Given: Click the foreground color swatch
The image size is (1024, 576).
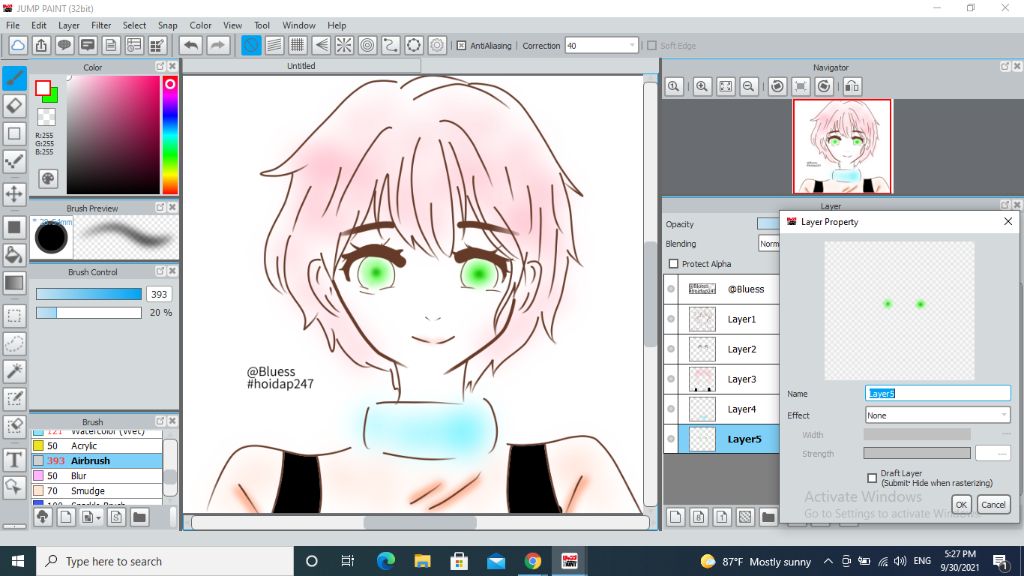Looking at the screenshot, I should coord(42,88).
